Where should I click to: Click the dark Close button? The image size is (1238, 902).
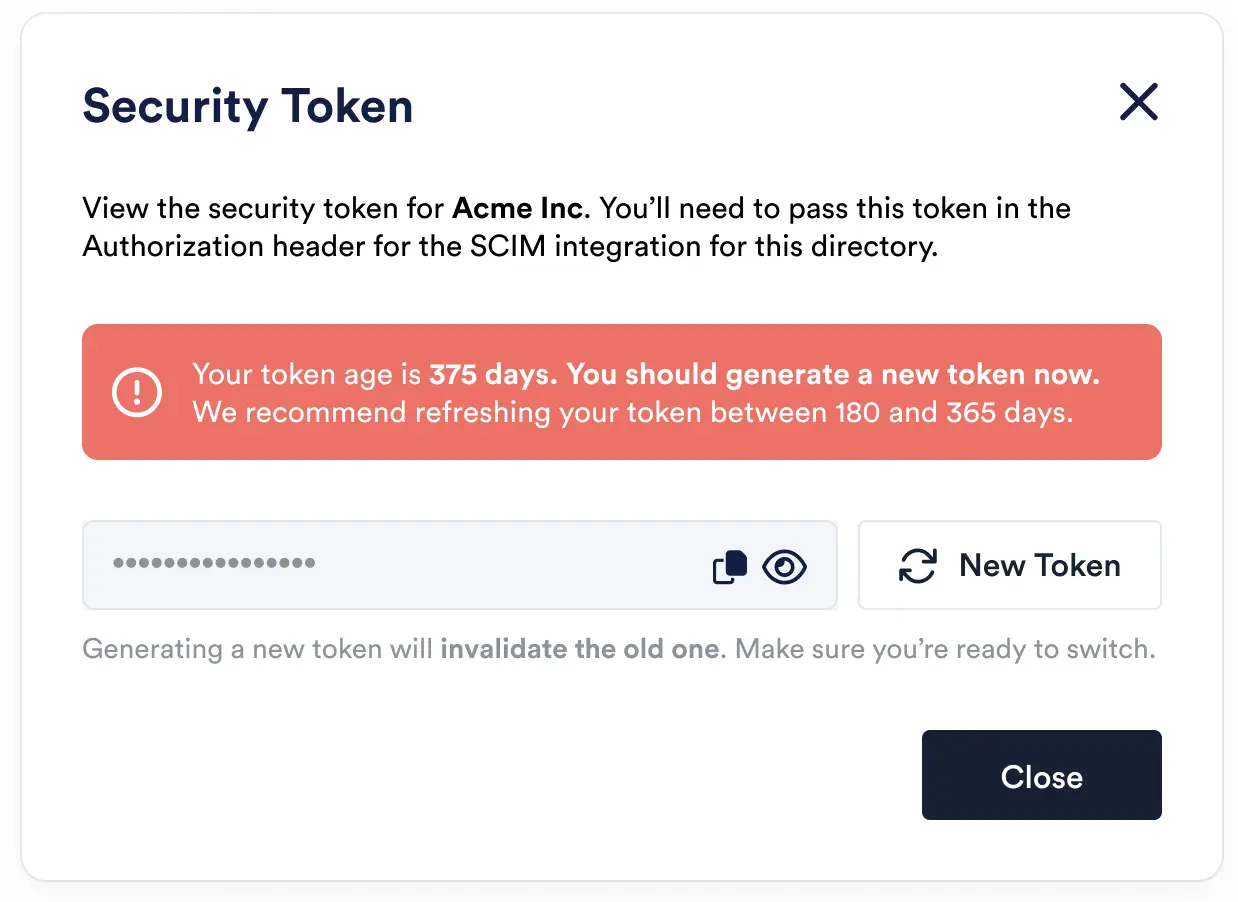pos(1041,776)
